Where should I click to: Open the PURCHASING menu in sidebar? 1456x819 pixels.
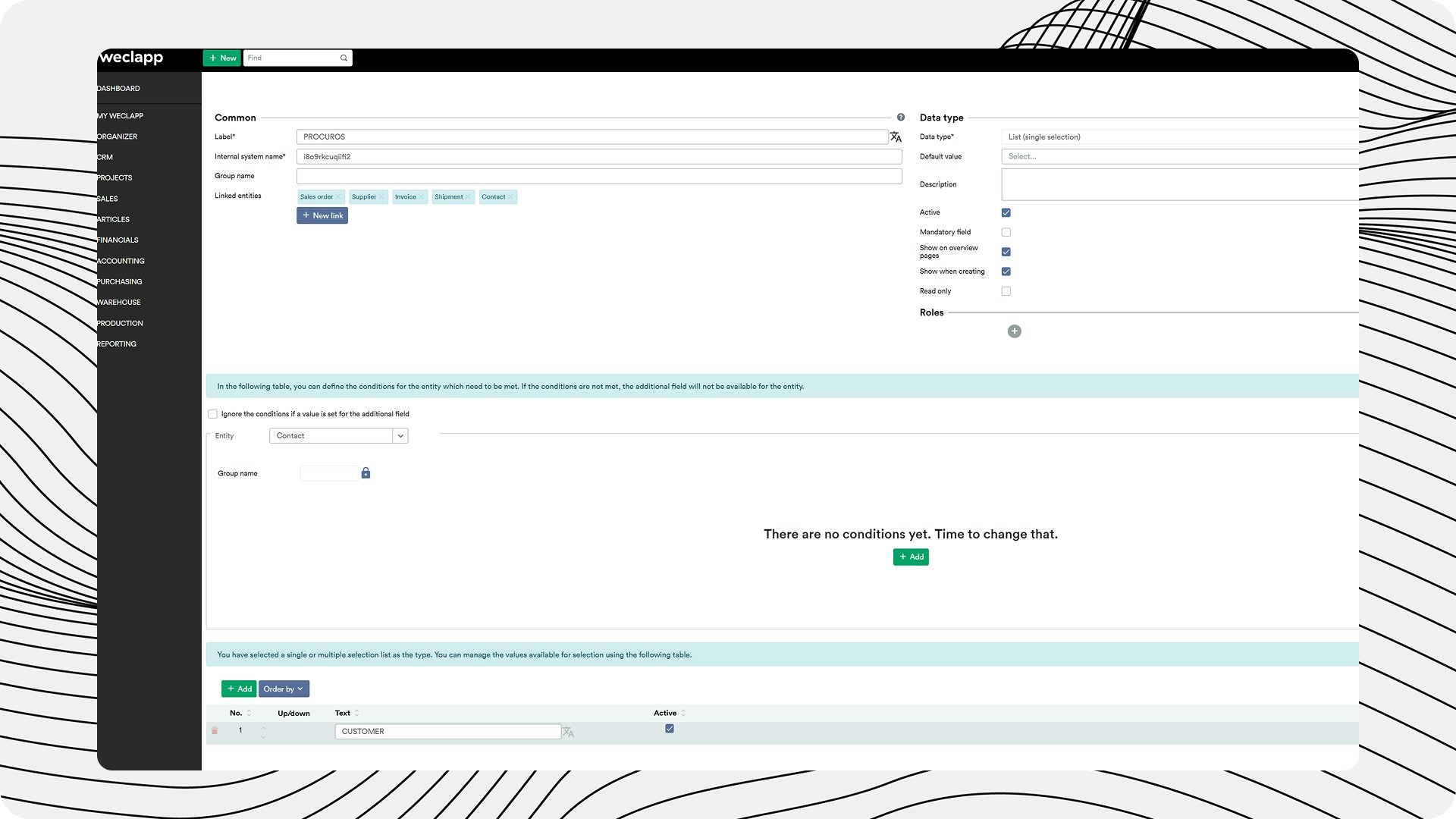(120, 282)
